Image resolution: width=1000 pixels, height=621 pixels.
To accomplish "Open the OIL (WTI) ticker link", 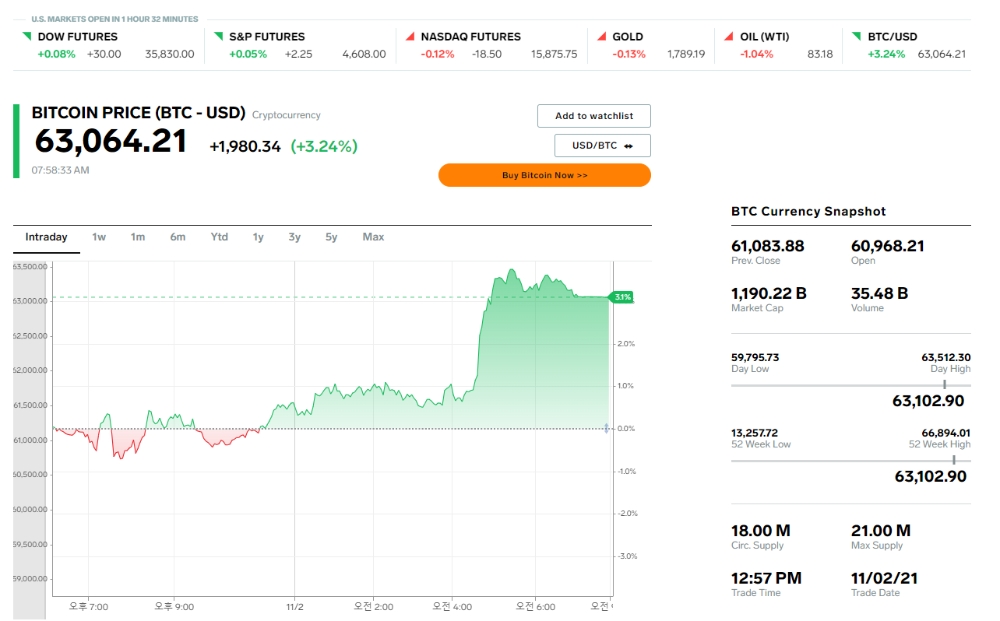I will pyautogui.click(x=764, y=36).
